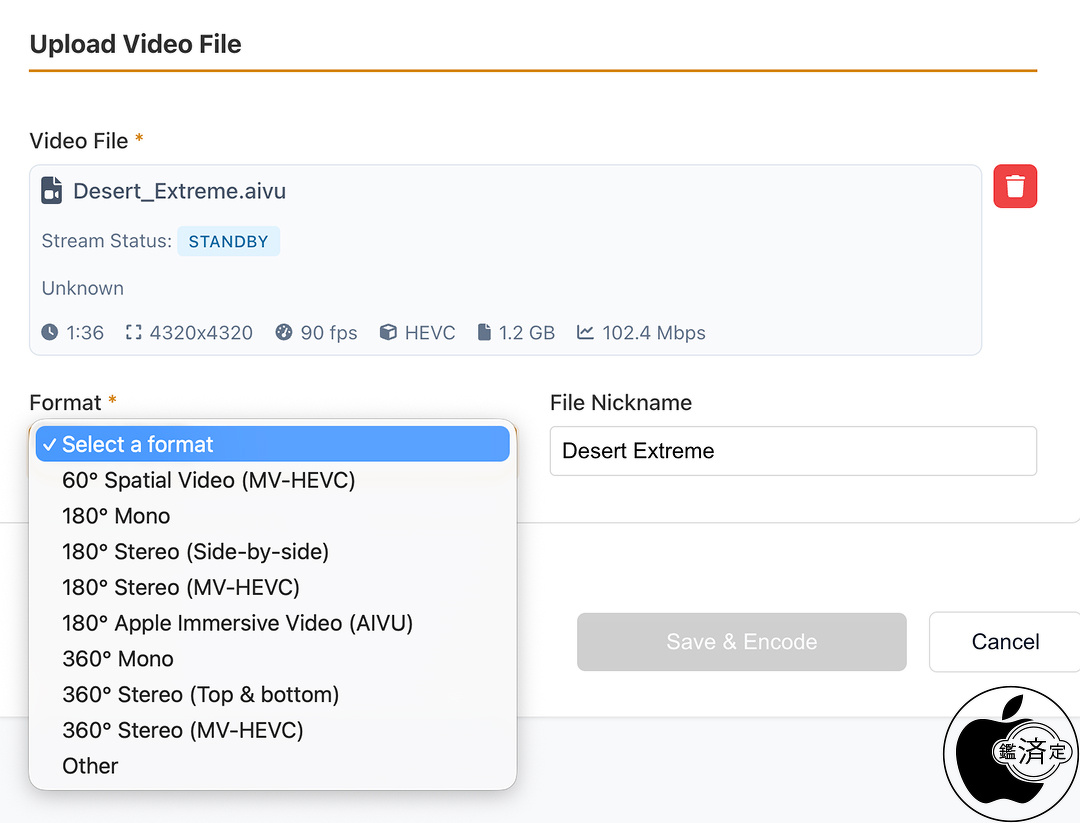Click the video file icon beside Desert_Extreme.aivu
The width and height of the screenshot is (1080, 823).
point(52,191)
